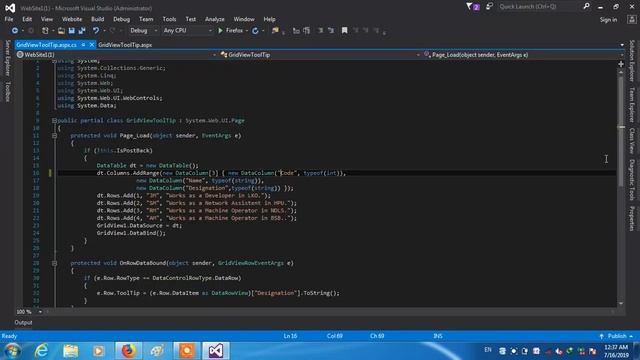The width and height of the screenshot is (640, 360).
Task: Switch to Firefox in the taskbar
Action: 129,351
